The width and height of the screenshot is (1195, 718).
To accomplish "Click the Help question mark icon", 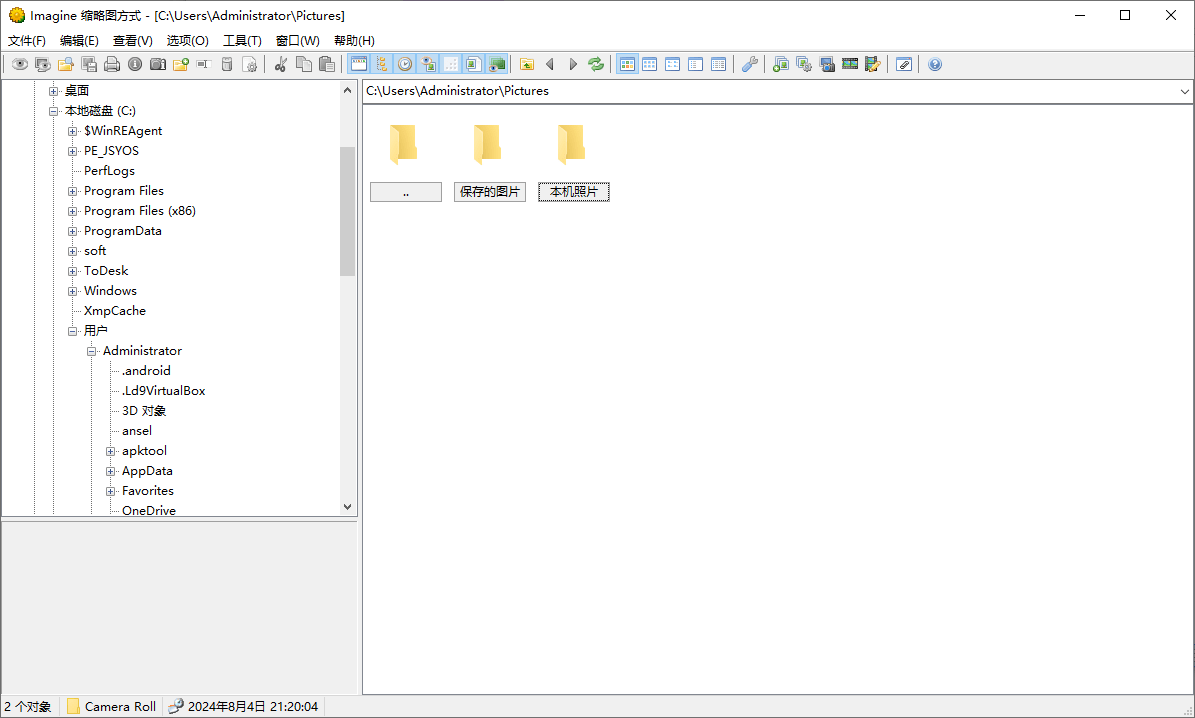I will [934, 63].
